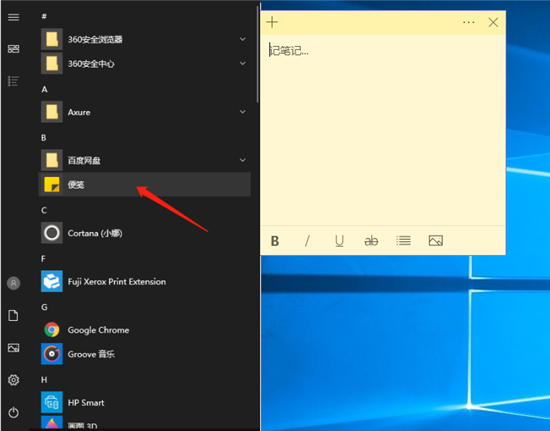Open Pictures from Start sidebar
Viewport: 550px width, 431px height.
pos(14,348)
